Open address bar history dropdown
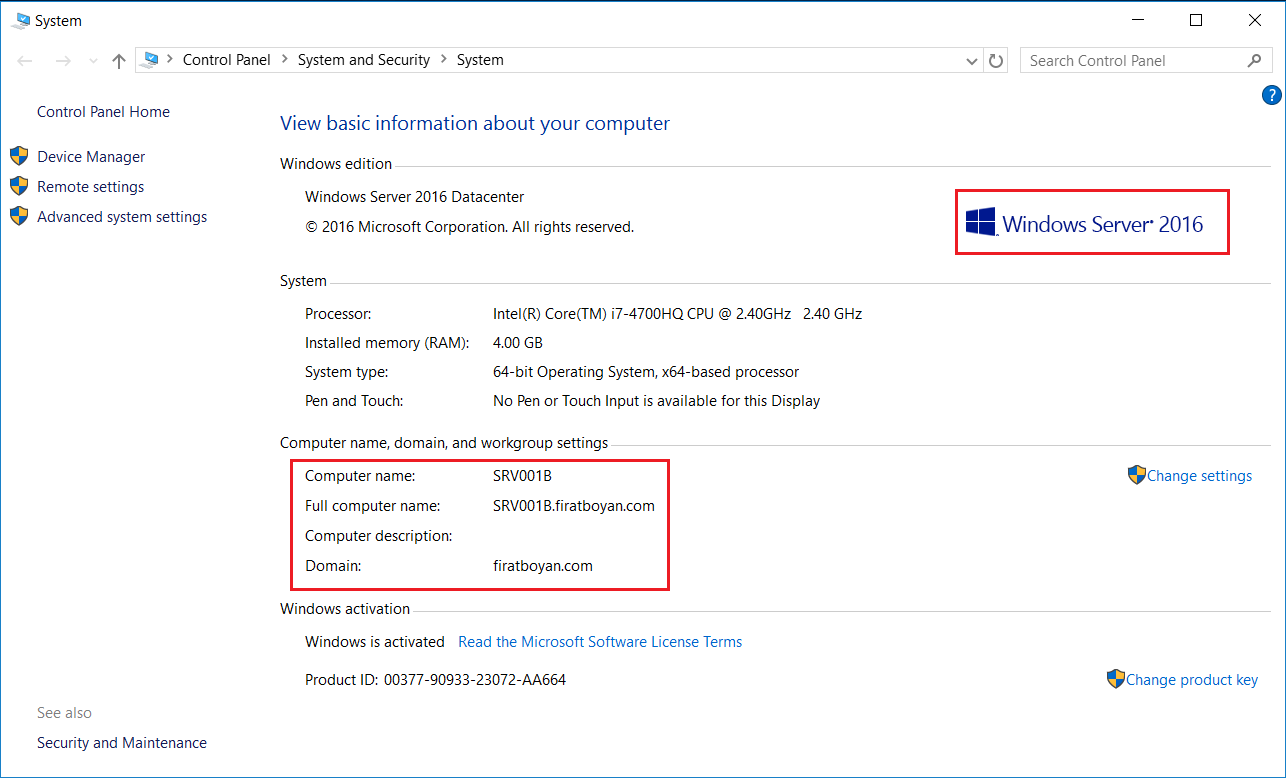This screenshot has width=1286, height=778. 972,61
